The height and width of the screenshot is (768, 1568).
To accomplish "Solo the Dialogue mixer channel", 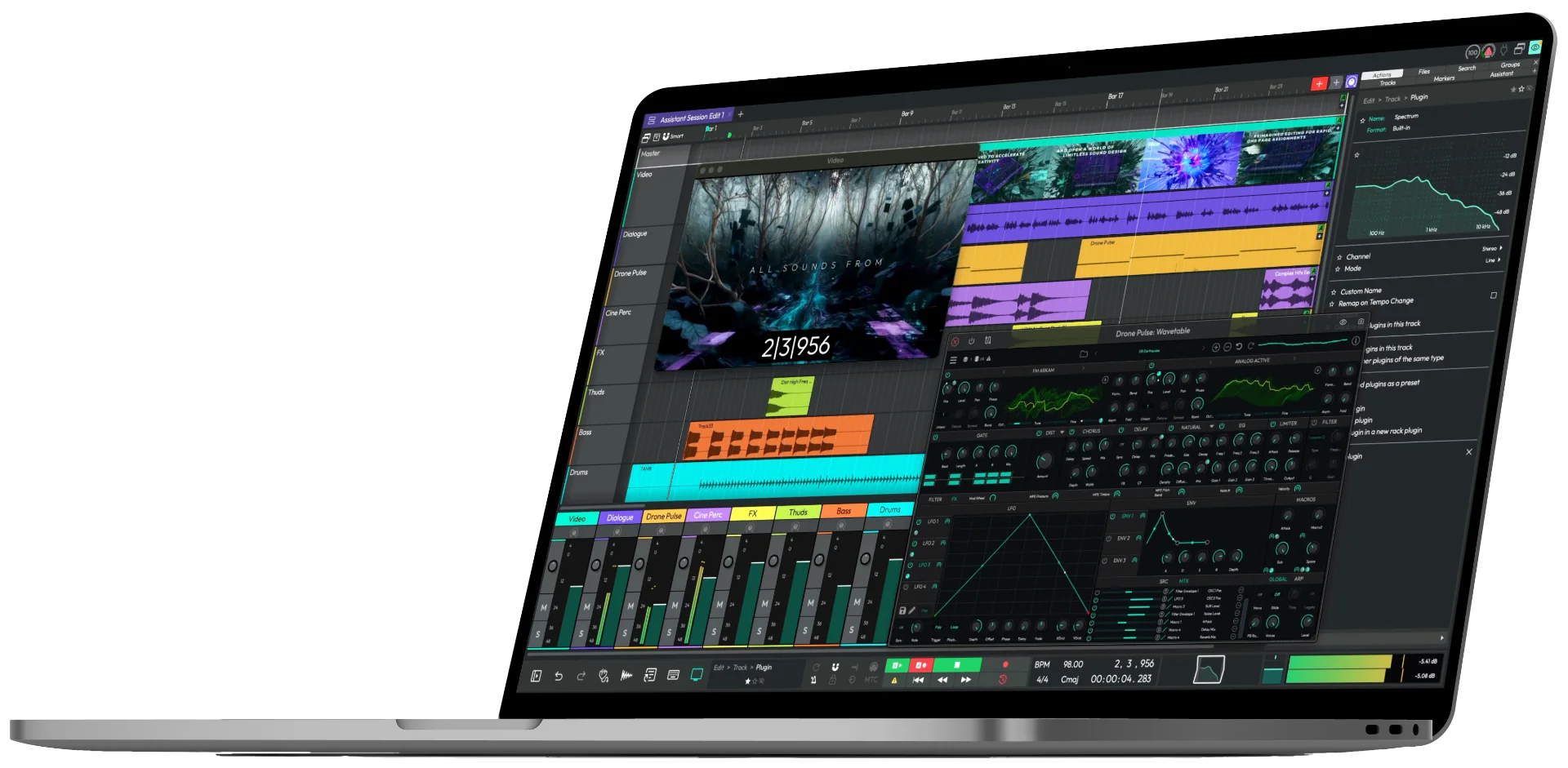I will coord(581,633).
